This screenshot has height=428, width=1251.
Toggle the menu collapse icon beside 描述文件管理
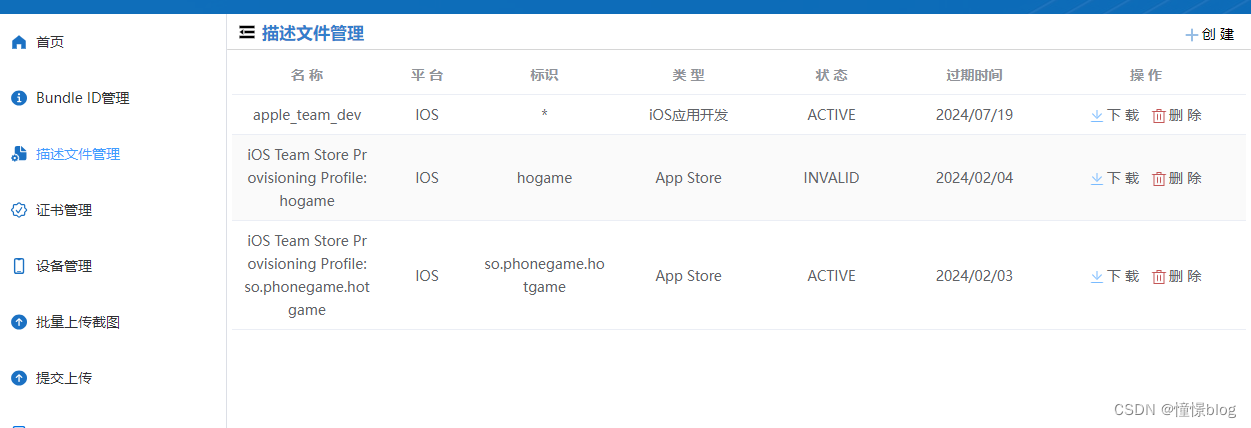pos(247,33)
